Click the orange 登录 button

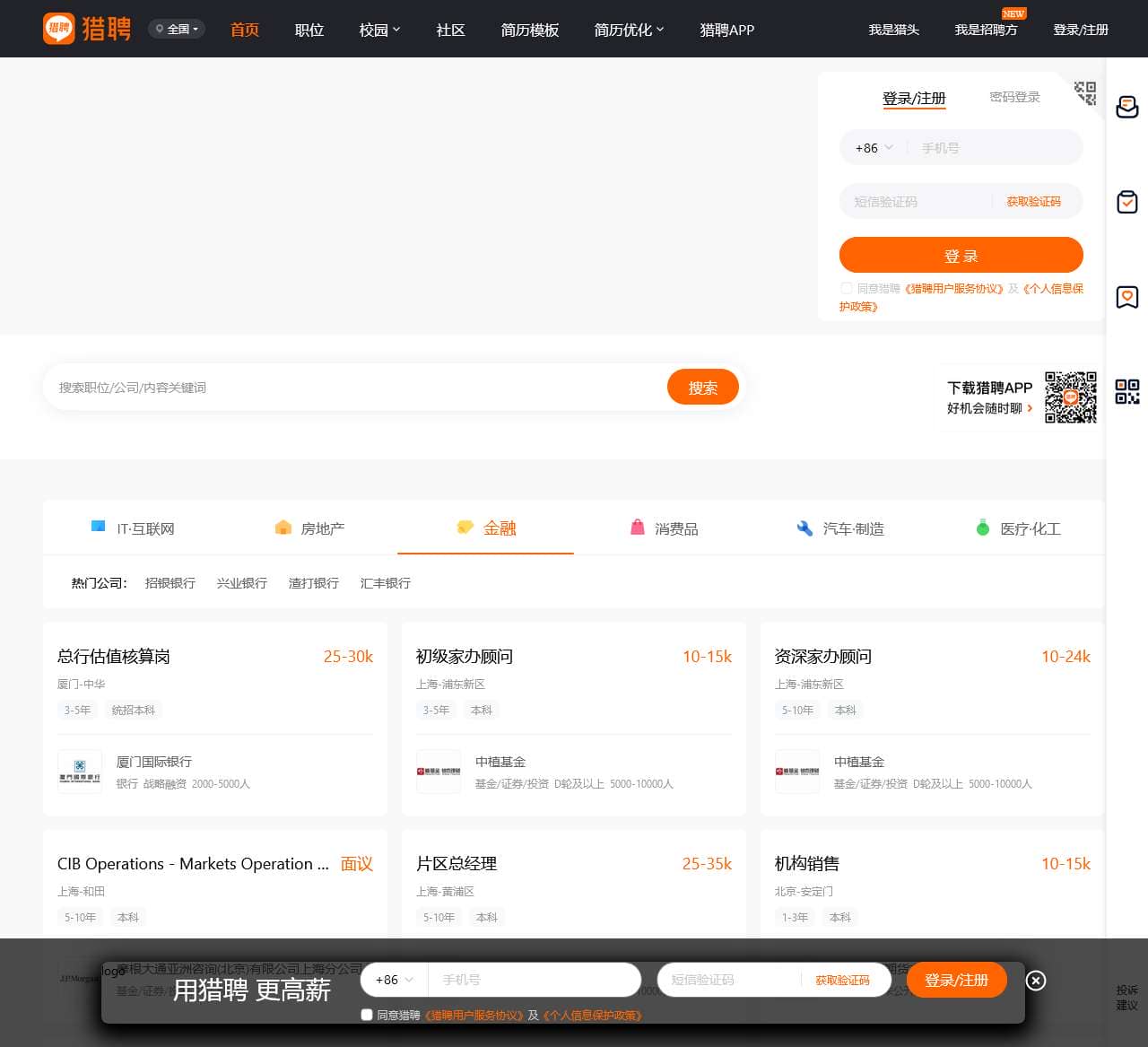961,255
